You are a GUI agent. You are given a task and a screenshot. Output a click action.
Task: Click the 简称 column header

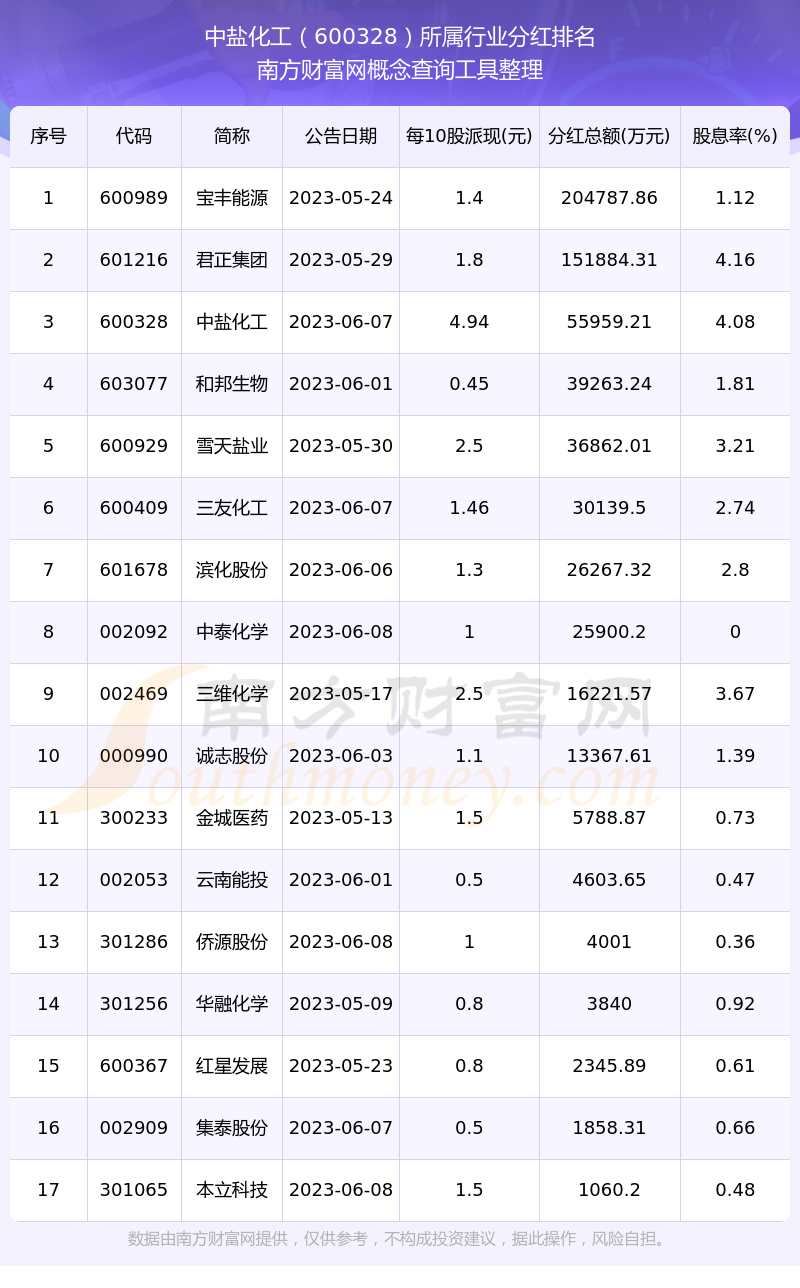232,136
